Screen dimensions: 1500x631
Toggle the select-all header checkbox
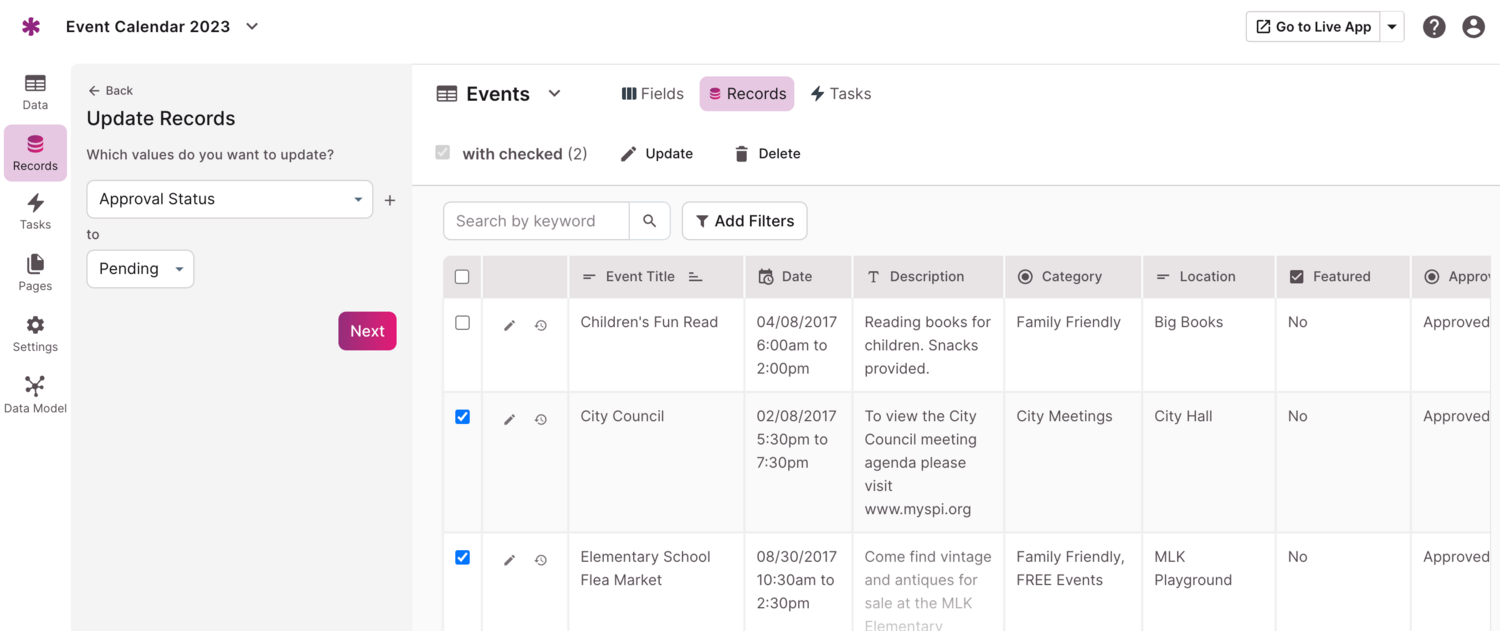coord(462,277)
